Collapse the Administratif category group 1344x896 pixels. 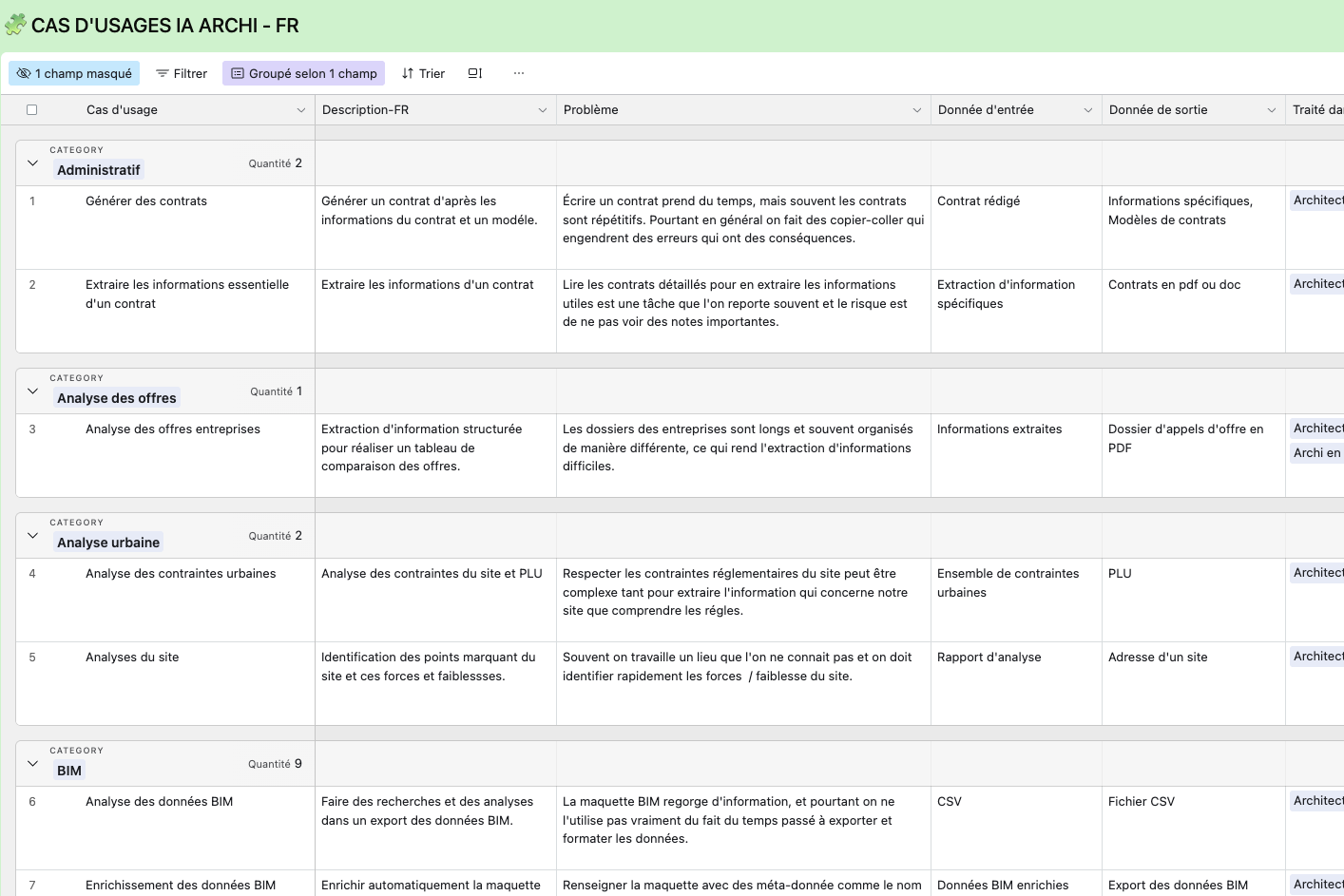[31, 162]
